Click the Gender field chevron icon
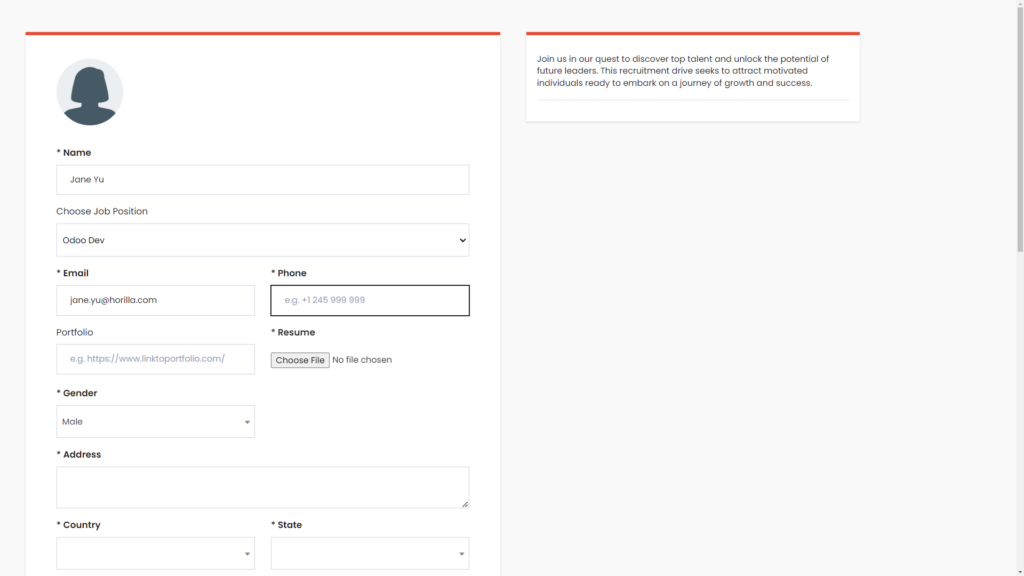This screenshot has width=1024, height=576. point(246,421)
